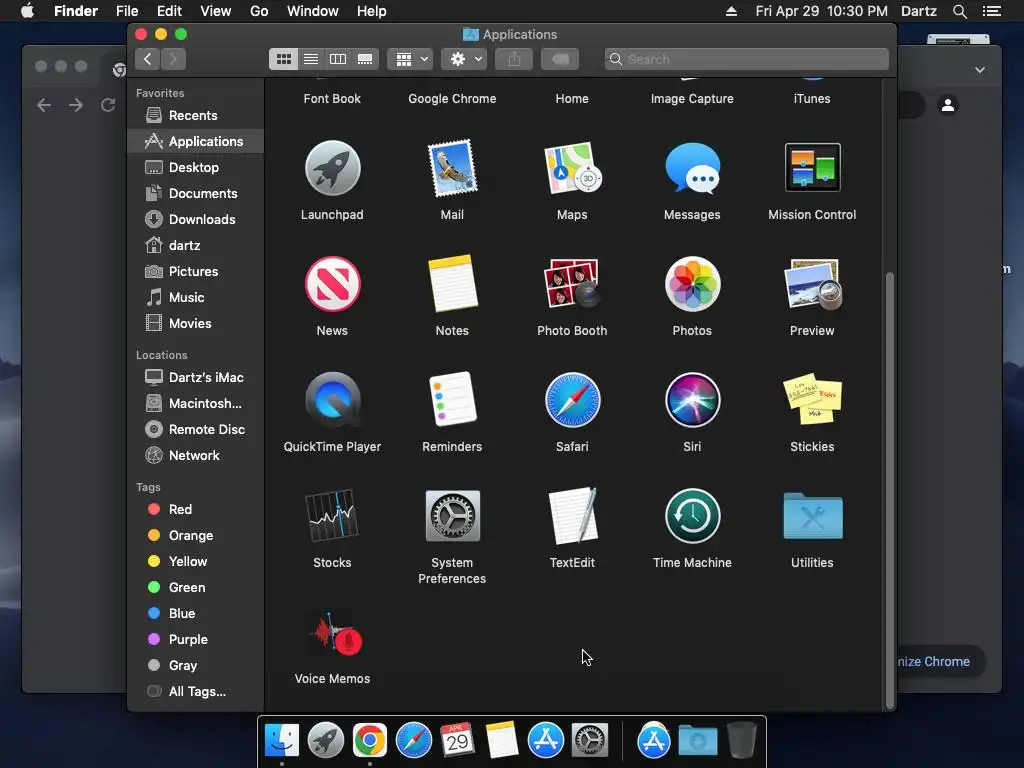Open Network under Locations
Image resolution: width=1024 pixels, height=768 pixels.
tap(195, 455)
